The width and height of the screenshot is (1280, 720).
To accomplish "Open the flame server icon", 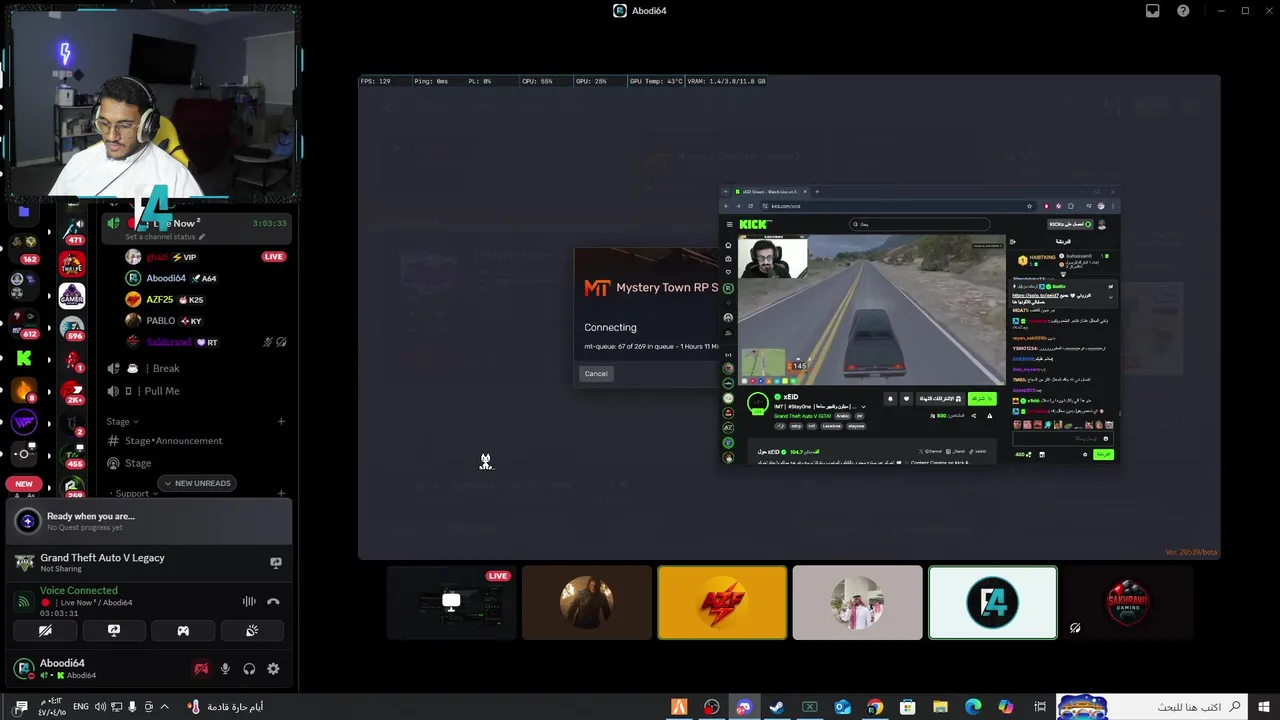I will pyautogui.click(x=24, y=390).
